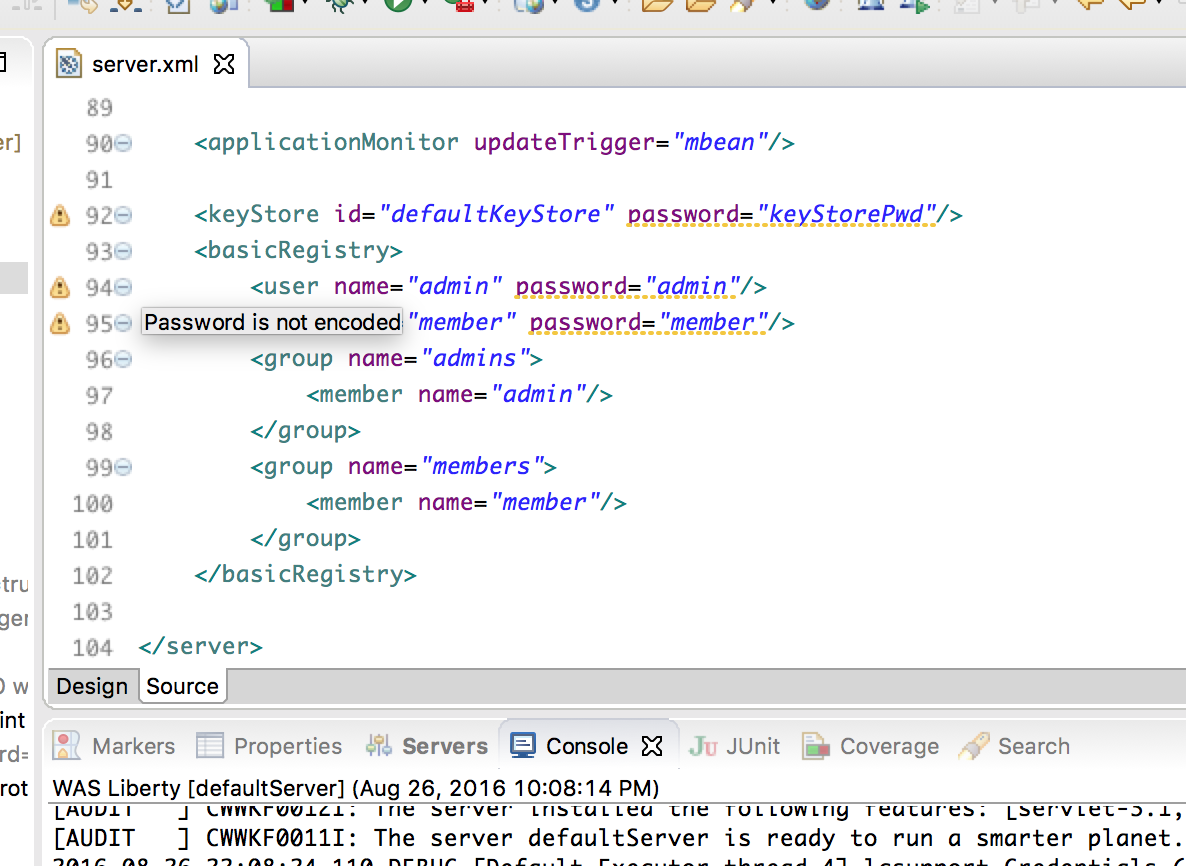Click the warning marker on line 94

[59, 286]
